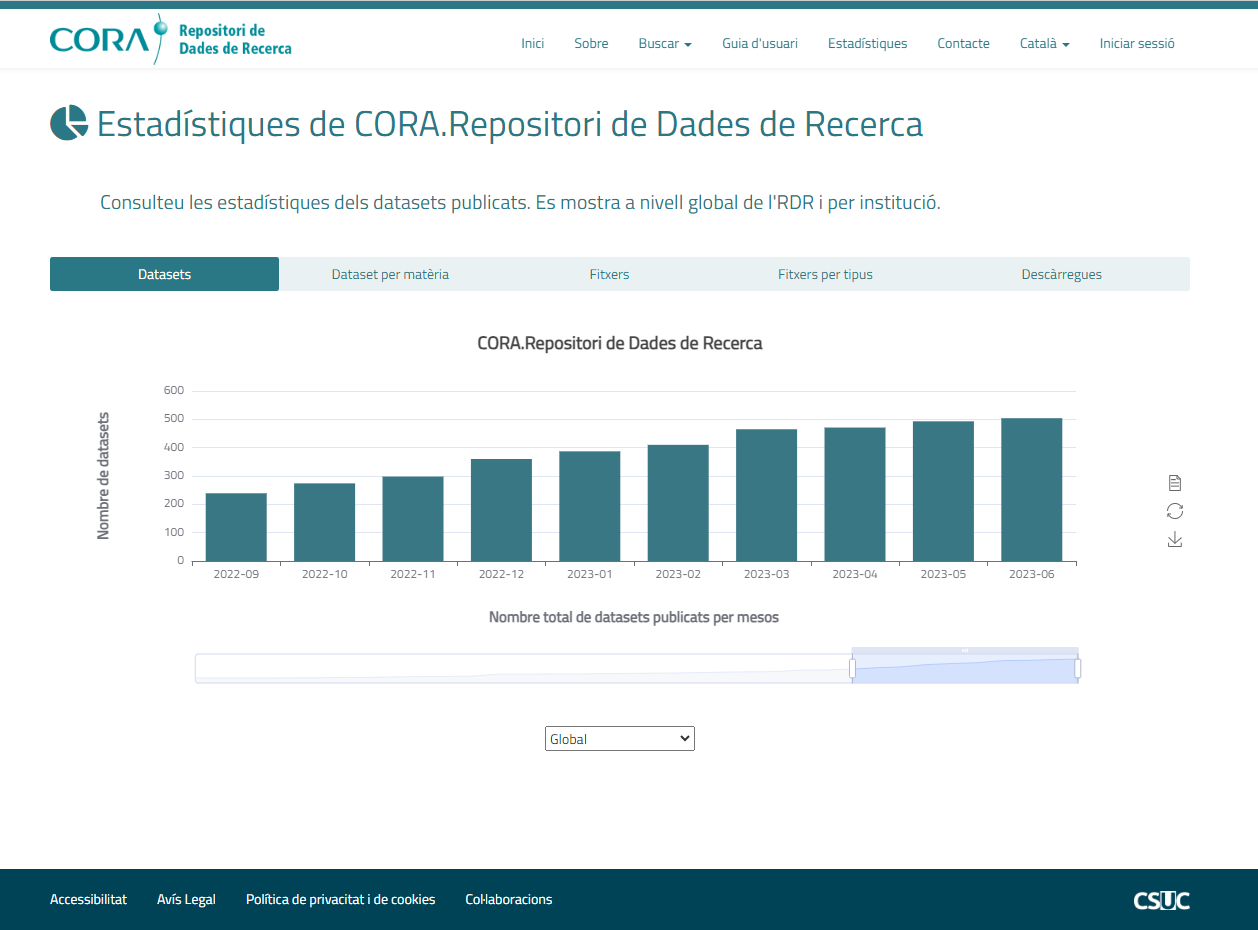This screenshot has height=930, width=1258.
Task: Click the 2022-12 bar in chart
Action: [x=501, y=510]
